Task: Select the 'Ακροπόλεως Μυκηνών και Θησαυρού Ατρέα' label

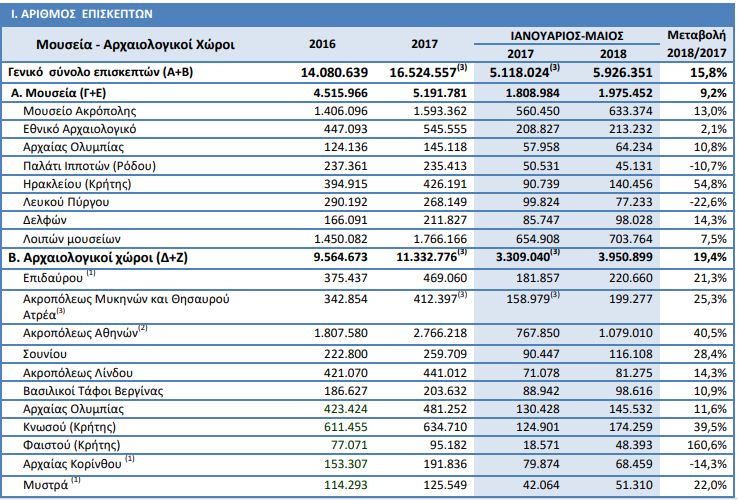Action: (126, 306)
